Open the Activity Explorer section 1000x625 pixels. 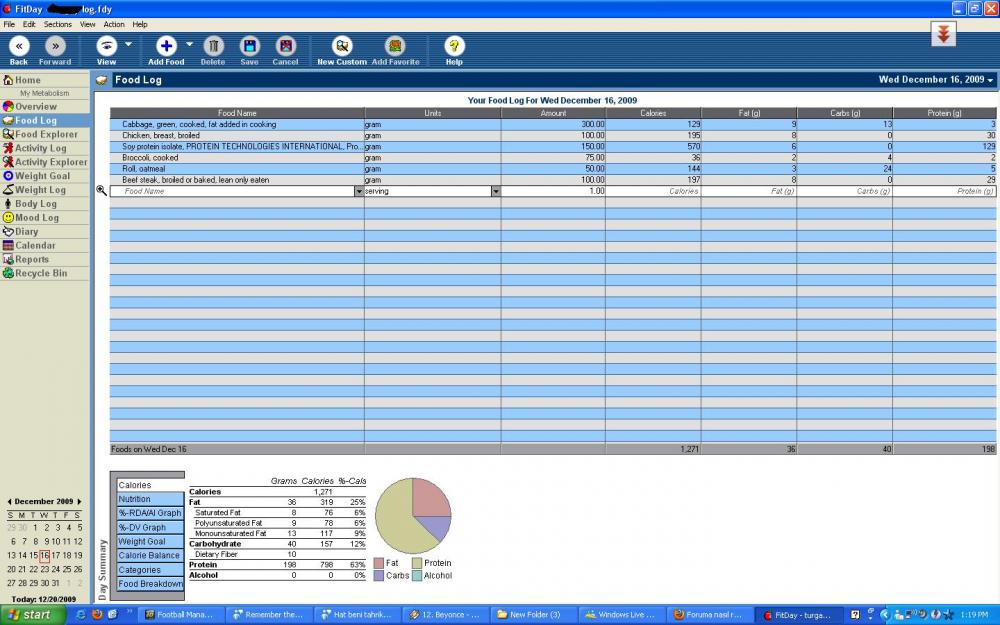(x=45, y=162)
